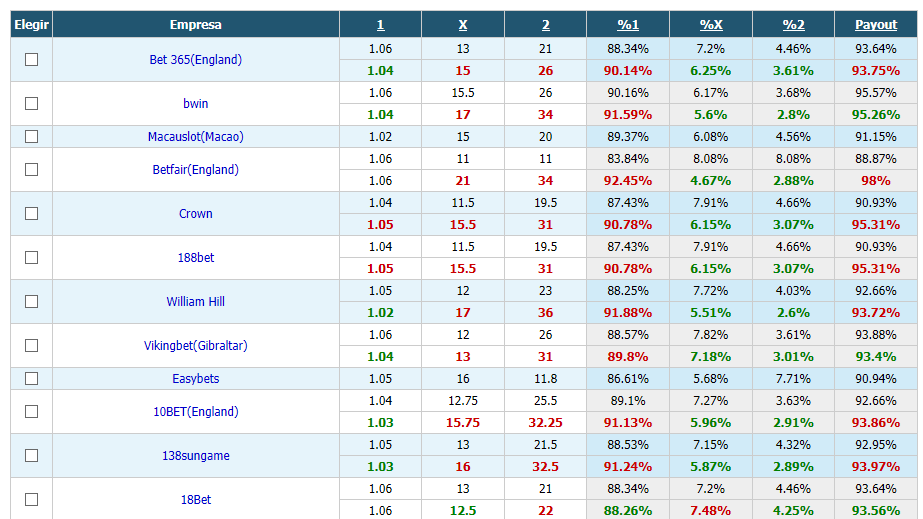Click Vikingbet's 93.4% payout value
The width and height of the screenshot is (923, 519).
click(876, 357)
